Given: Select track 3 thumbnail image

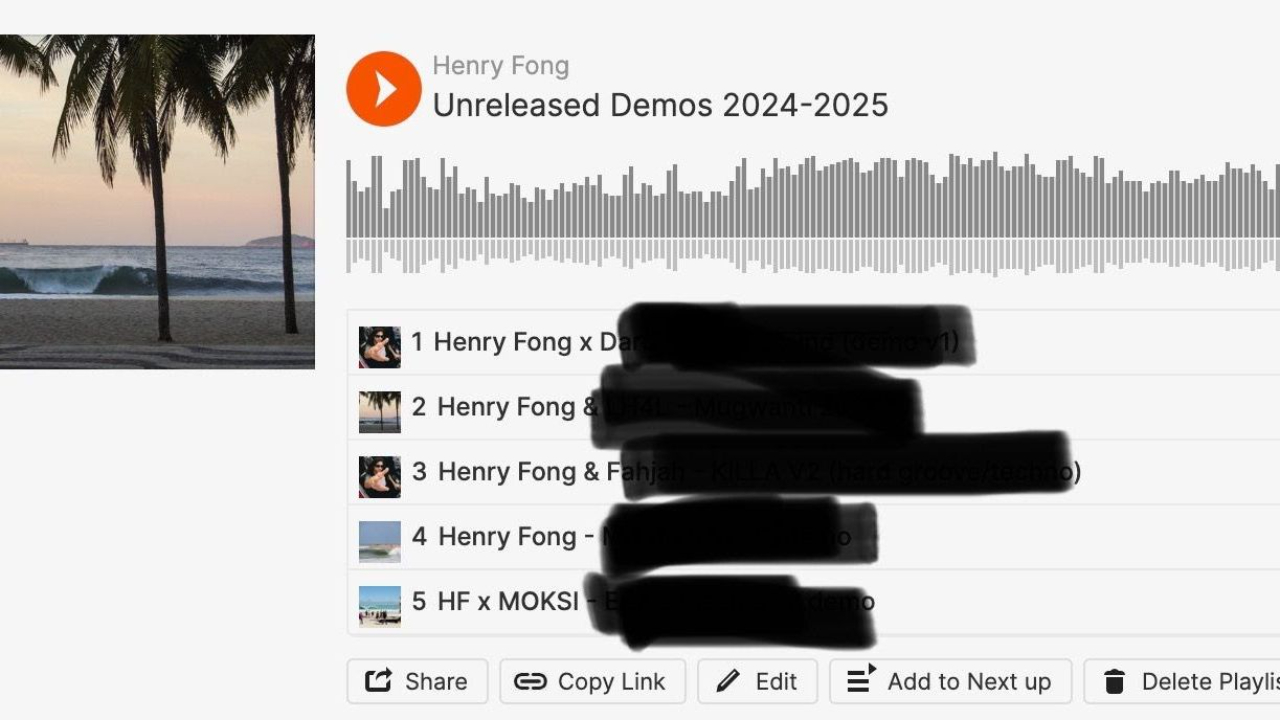Looking at the screenshot, I should tap(380, 477).
